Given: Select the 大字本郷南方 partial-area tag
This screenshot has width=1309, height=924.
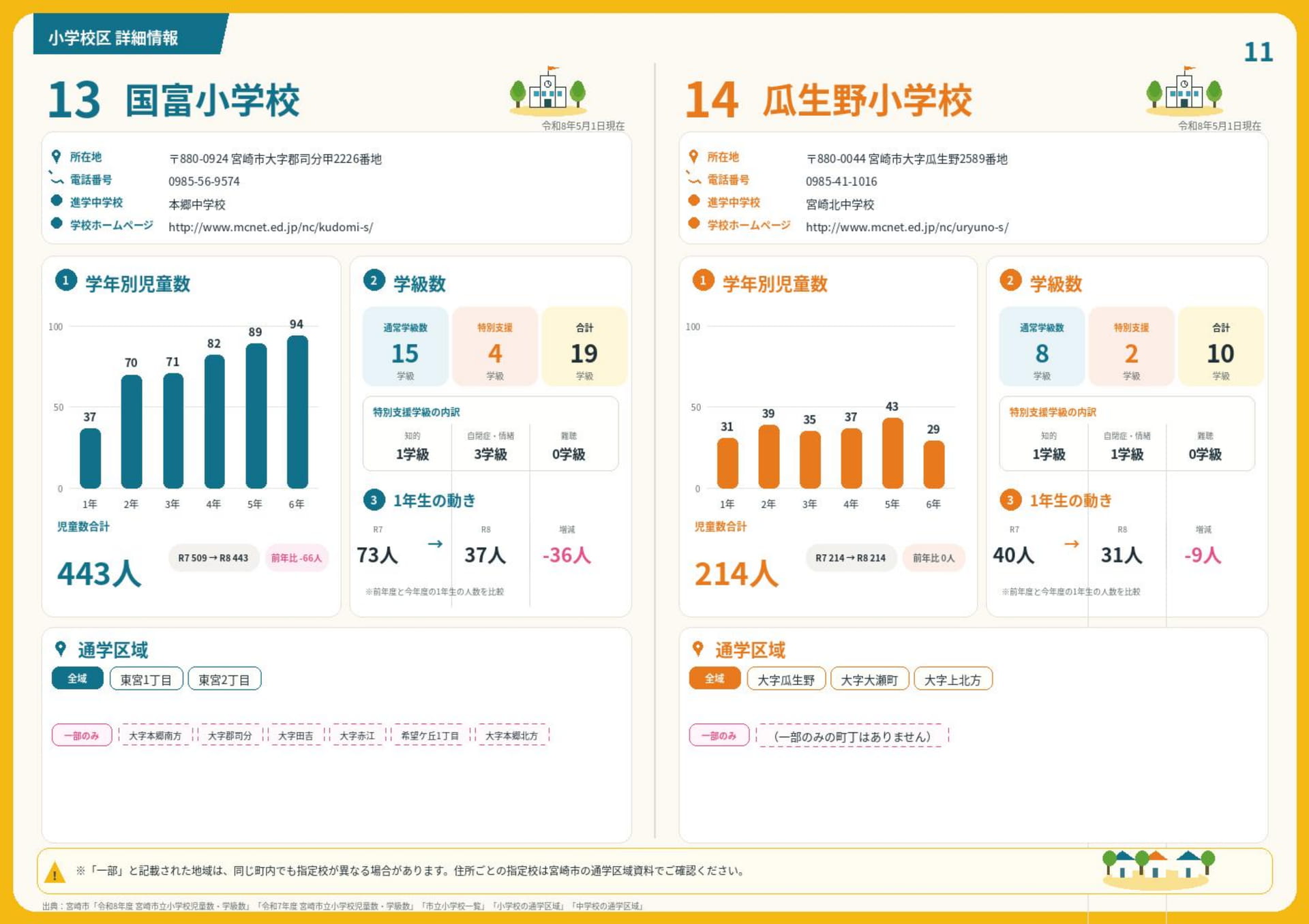Looking at the screenshot, I should point(155,735).
